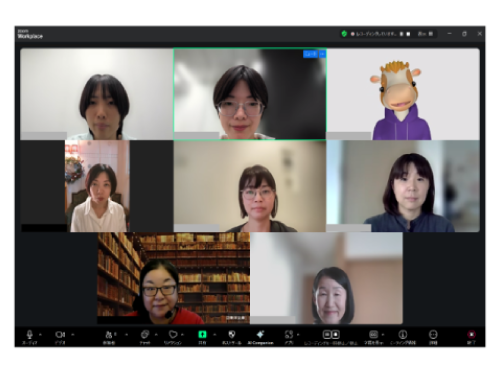Open the More options icon
The height and width of the screenshot is (367, 500).
433,334
